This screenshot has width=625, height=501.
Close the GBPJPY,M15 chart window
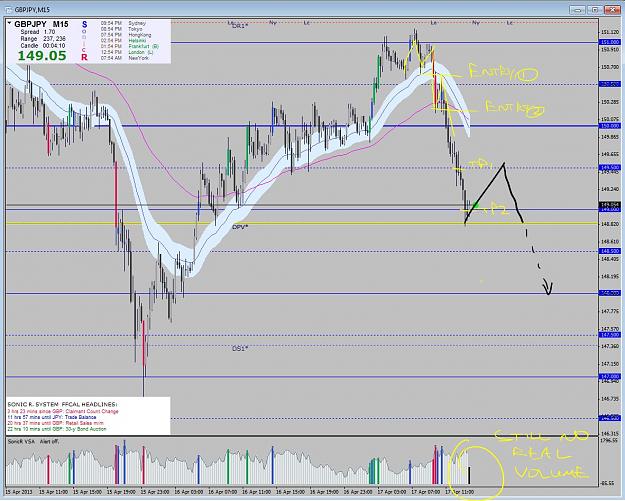(612, 10)
